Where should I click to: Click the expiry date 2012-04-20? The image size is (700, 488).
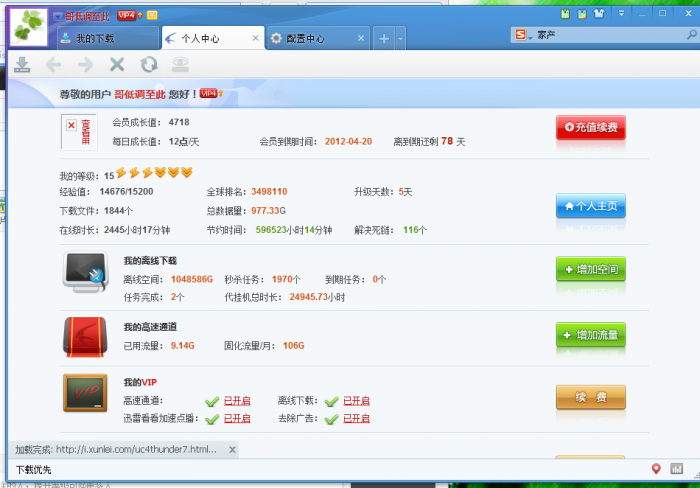pos(348,142)
